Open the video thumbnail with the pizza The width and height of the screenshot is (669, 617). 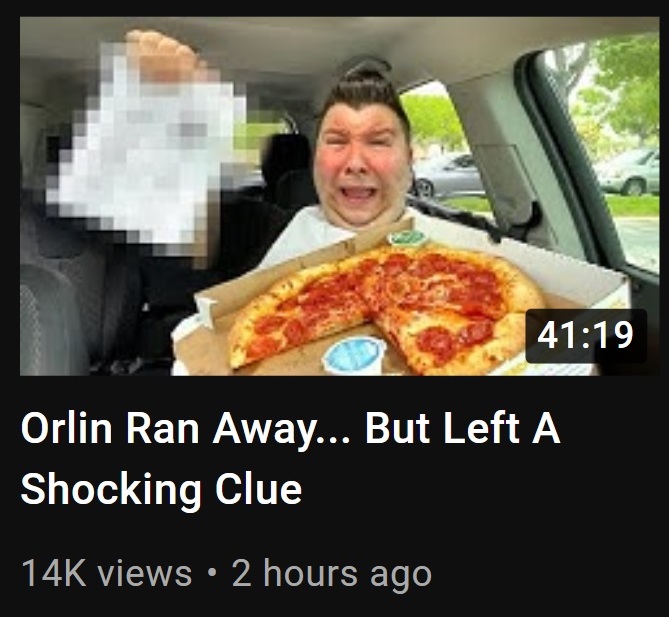(340, 196)
